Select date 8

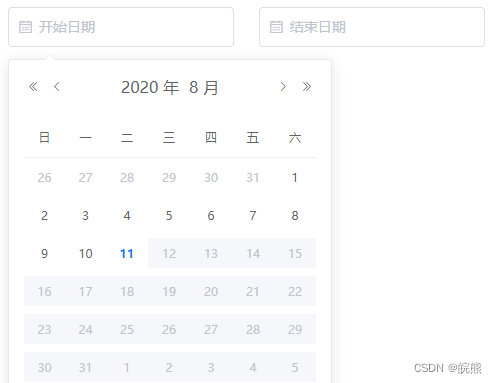pyautogui.click(x=295, y=216)
